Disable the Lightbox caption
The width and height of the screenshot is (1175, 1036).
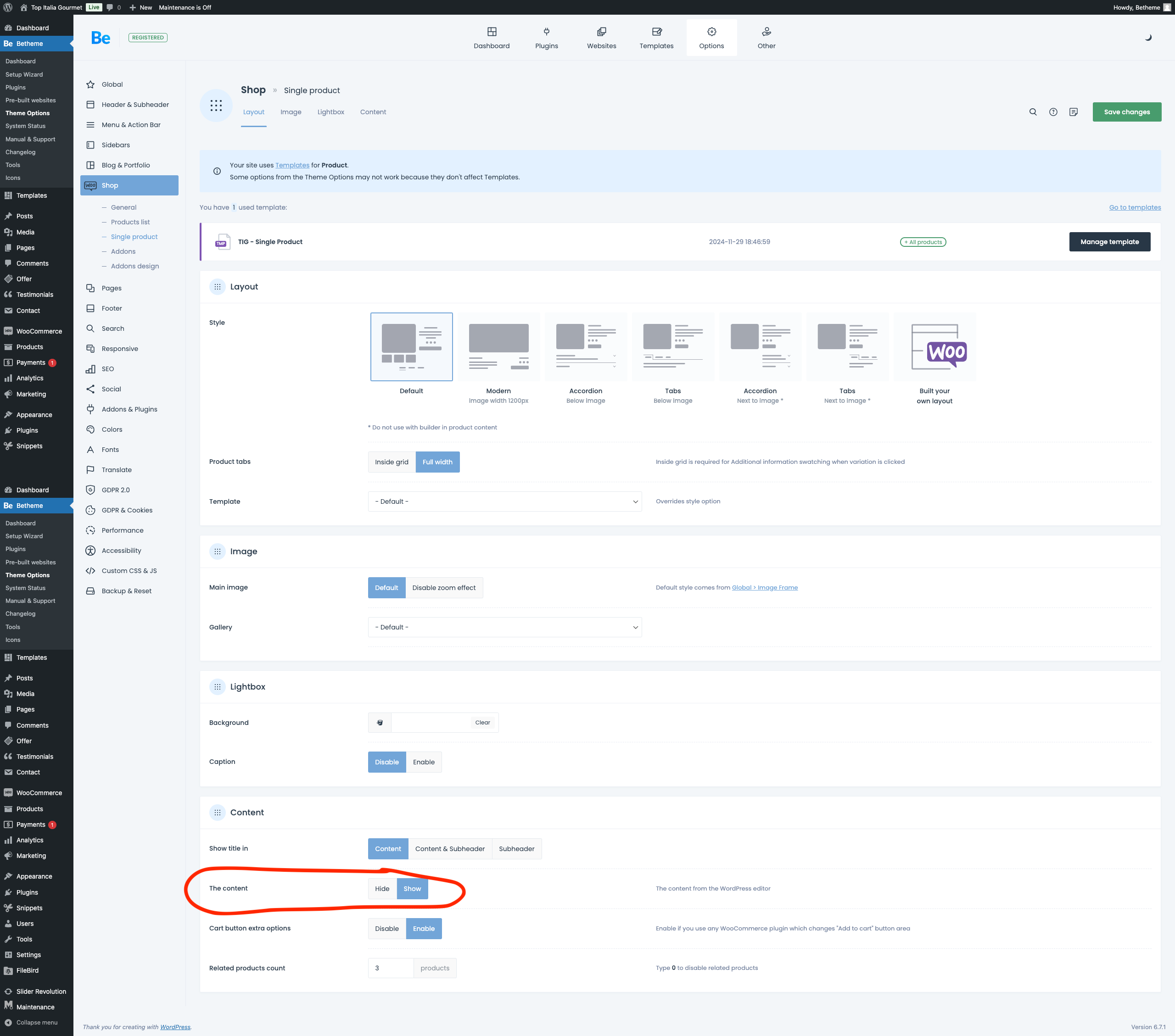pyautogui.click(x=387, y=762)
